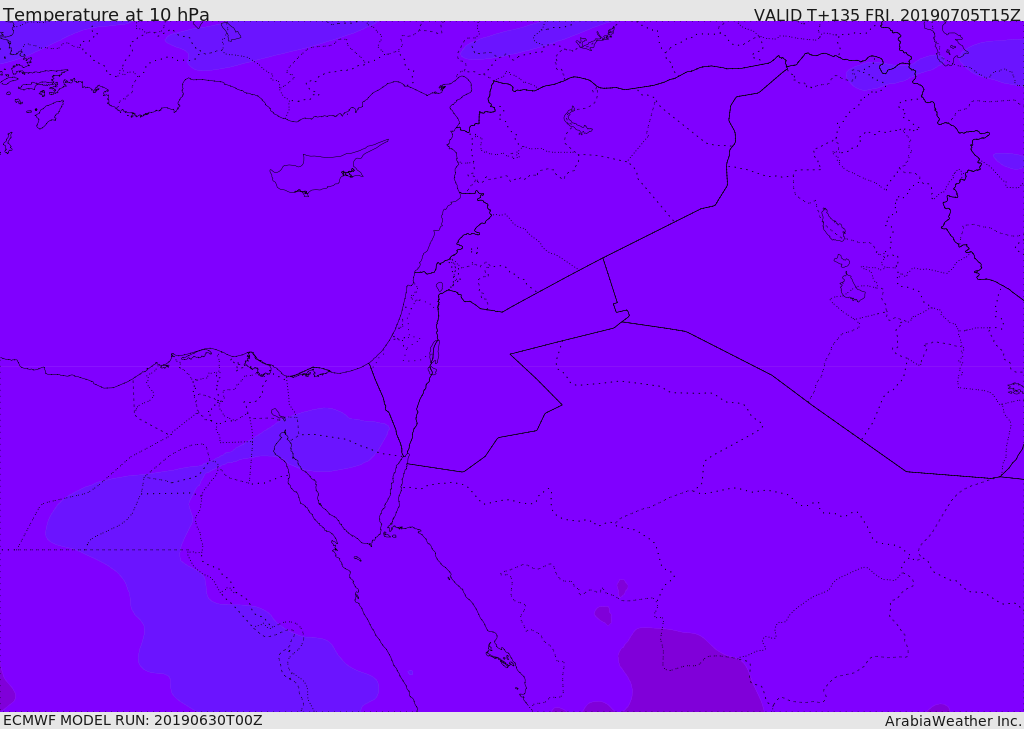Image resolution: width=1024 pixels, height=729 pixels.
Task: Click the Dead Sea outline on map
Action: pyautogui.click(x=434, y=357)
